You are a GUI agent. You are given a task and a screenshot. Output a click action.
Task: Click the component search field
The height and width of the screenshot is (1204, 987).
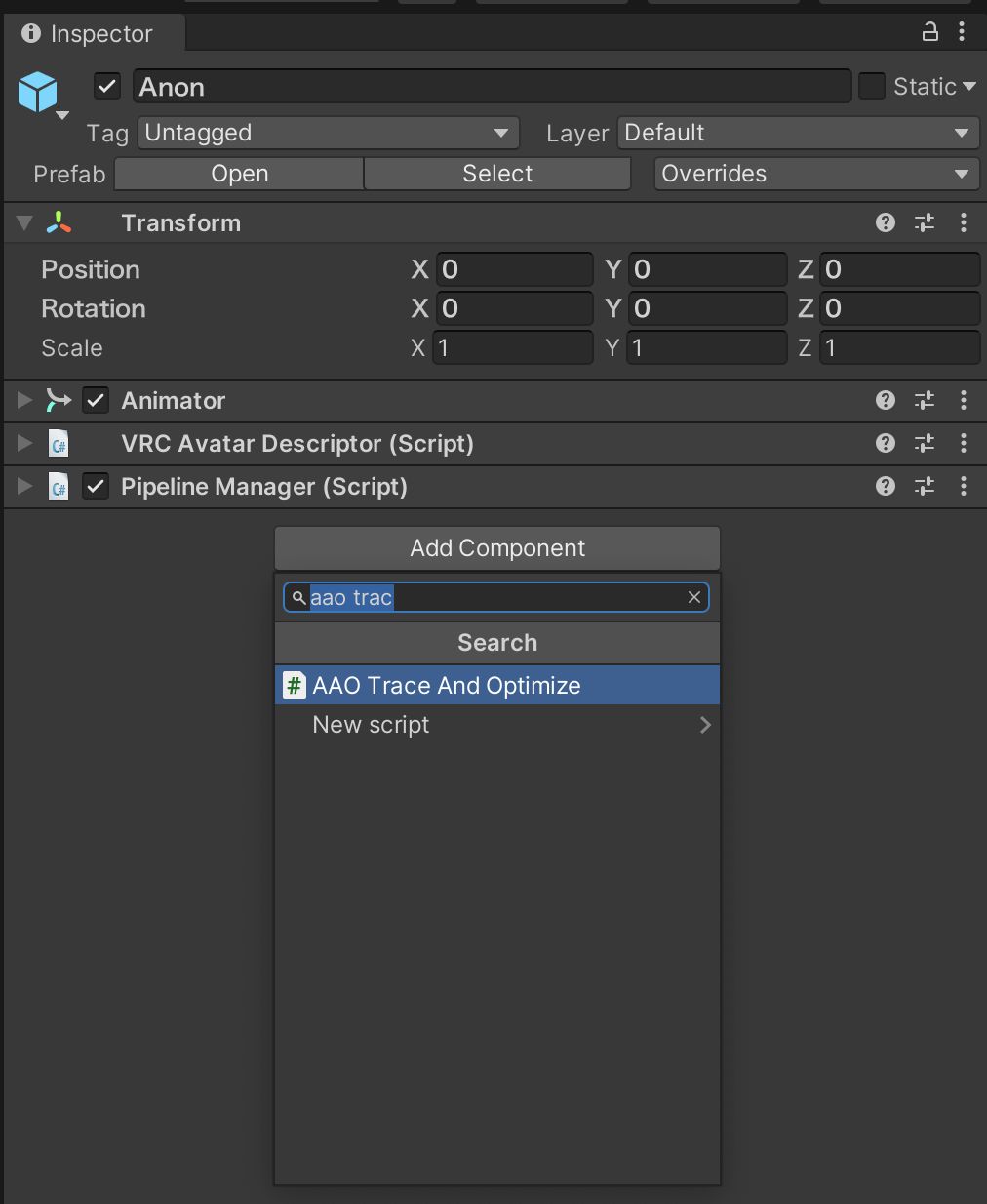tap(496, 597)
